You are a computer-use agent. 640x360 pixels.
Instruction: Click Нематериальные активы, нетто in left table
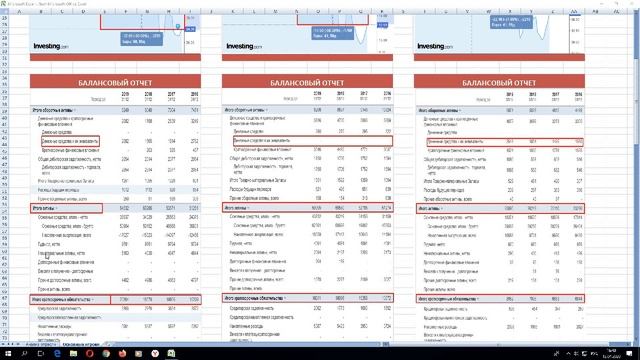(x=62, y=253)
